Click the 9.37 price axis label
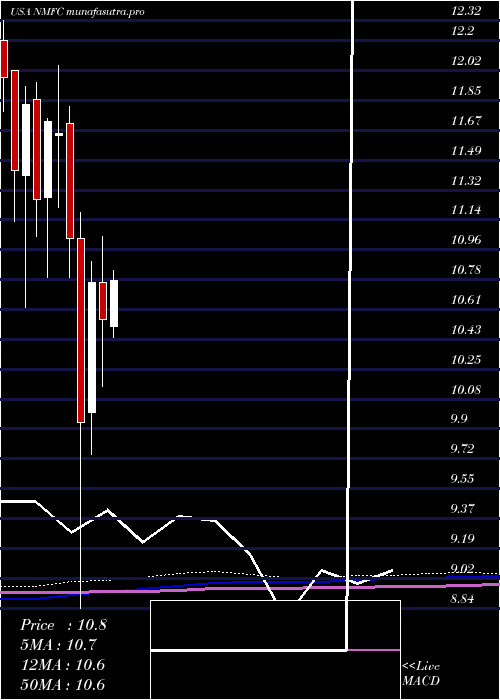The image size is (500, 700). pos(462,508)
